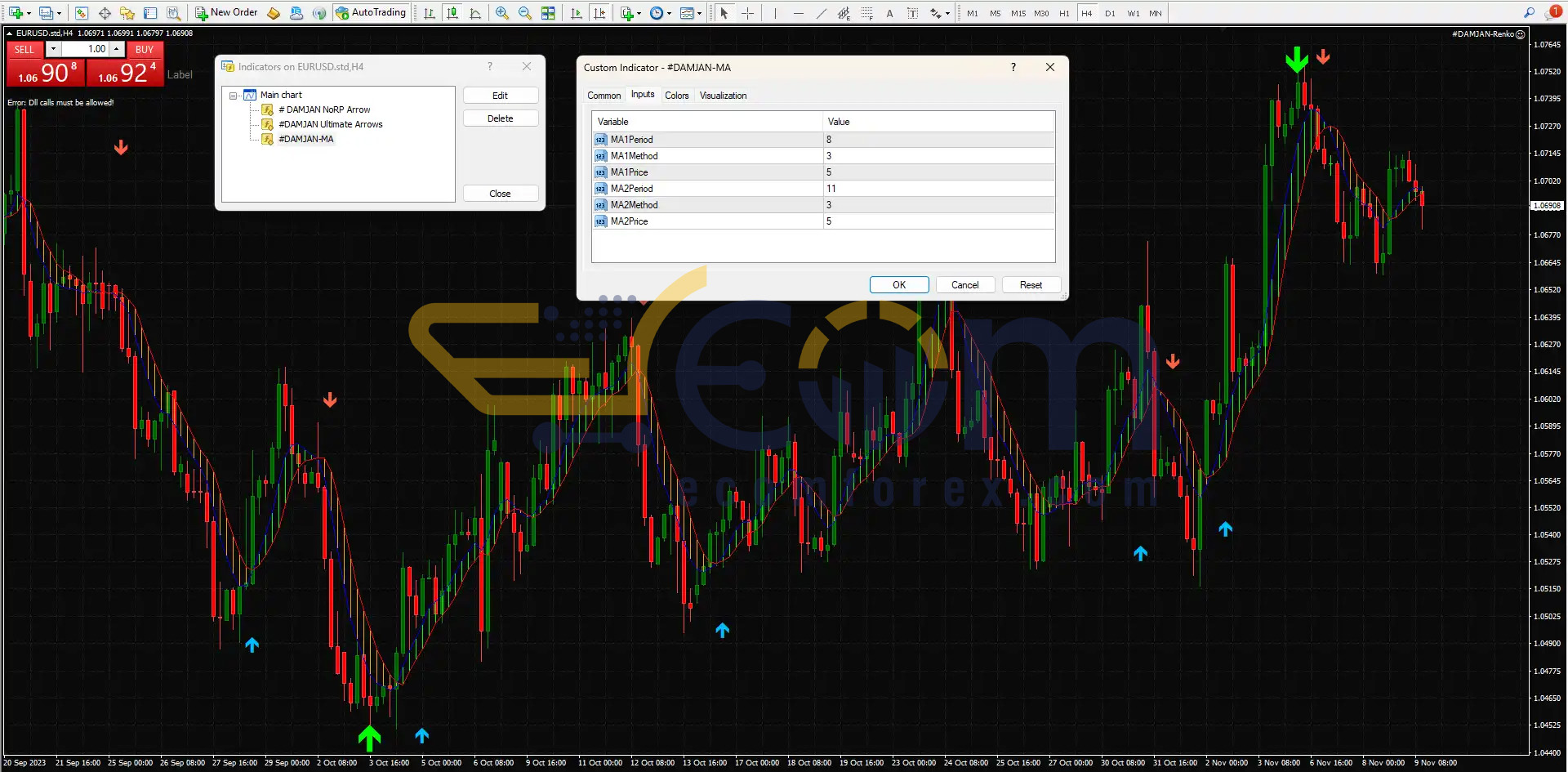Select # DAMJAN NoRP Arrow indicator
1568x772 pixels.
324,109
